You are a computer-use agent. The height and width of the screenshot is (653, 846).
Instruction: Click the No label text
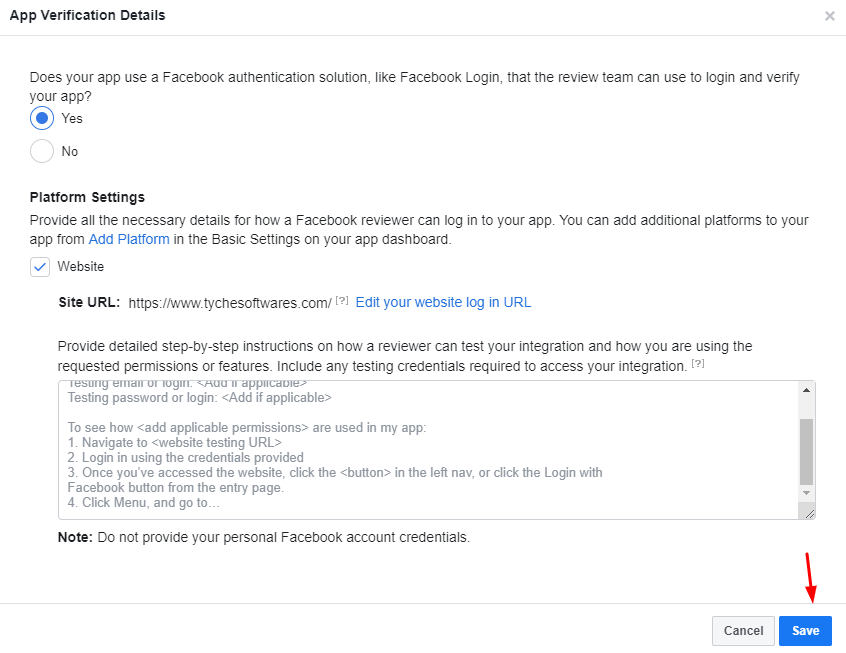coord(70,151)
